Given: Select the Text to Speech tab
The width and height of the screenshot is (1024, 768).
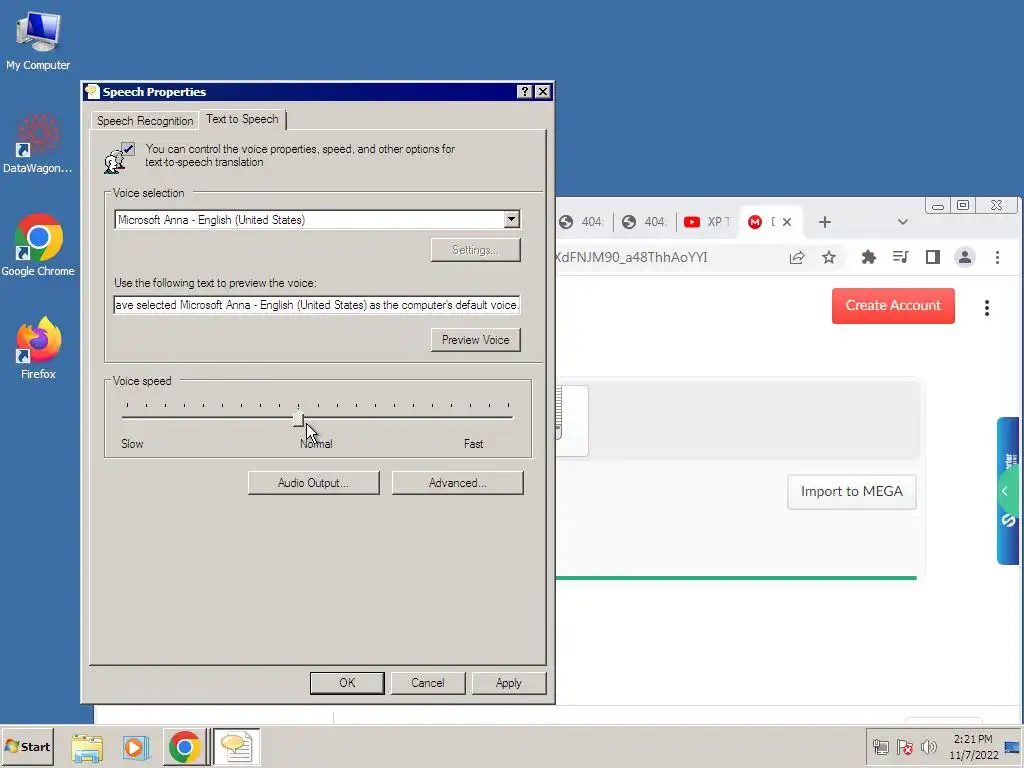Looking at the screenshot, I should [242, 119].
